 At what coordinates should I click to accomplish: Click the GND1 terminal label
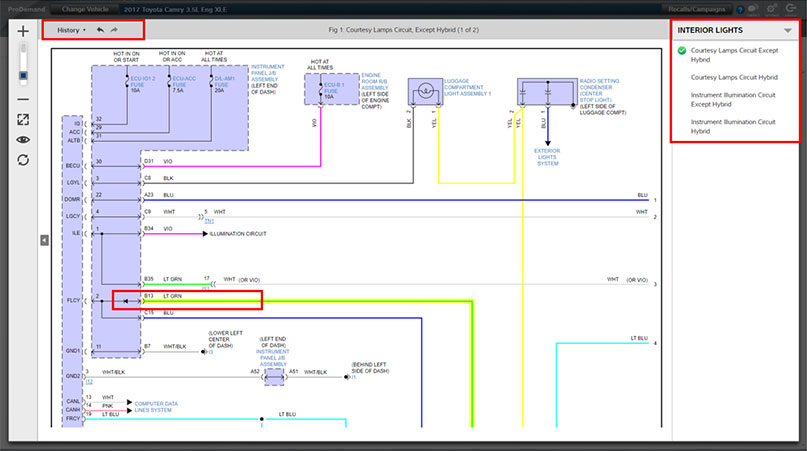point(73,351)
